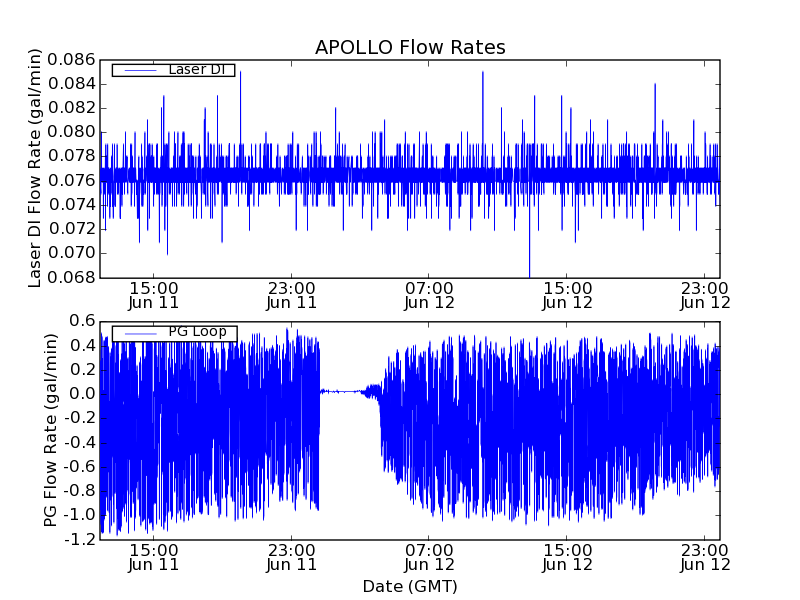Click "15:00 Jun 11" under the PG Loop plot
The height and width of the screenshot is (600, 800).
154,558
